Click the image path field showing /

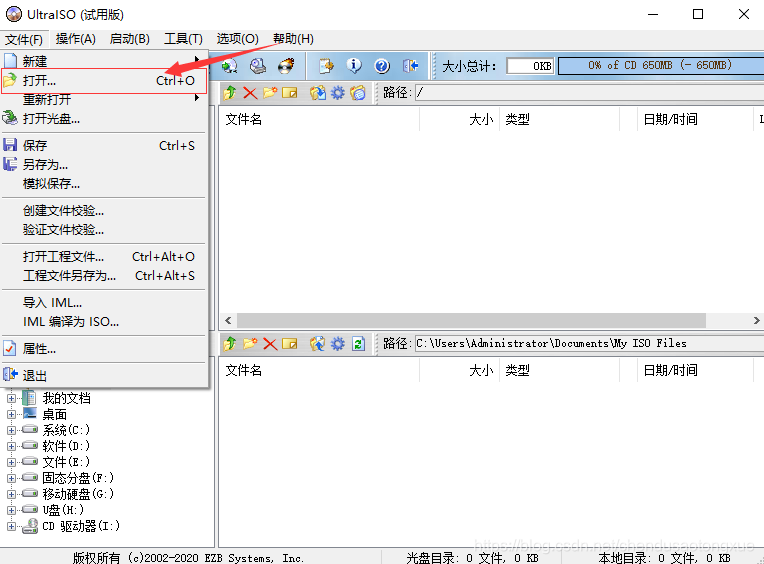coord(589,93)
